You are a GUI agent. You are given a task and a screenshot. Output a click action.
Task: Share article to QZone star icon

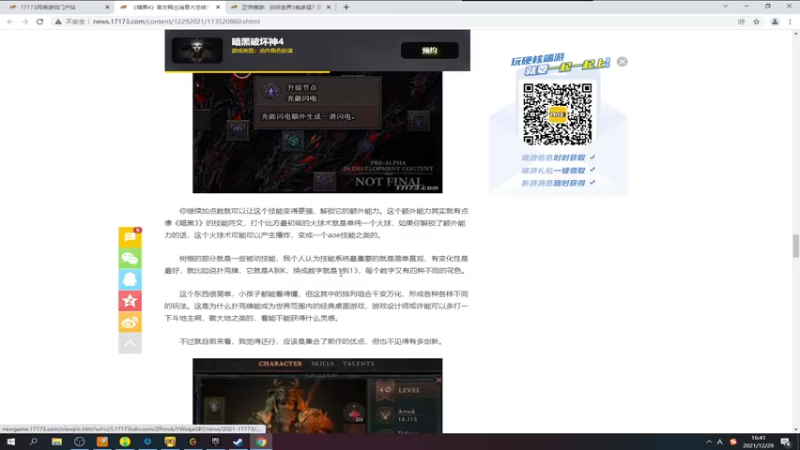pos(130,301)
